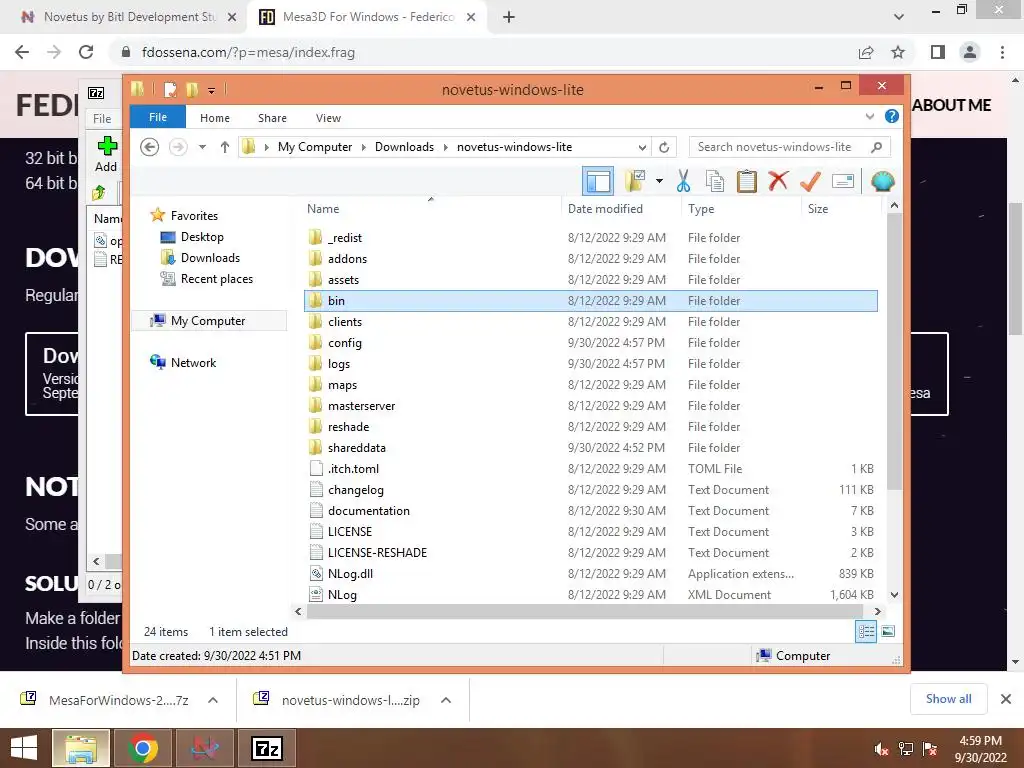Image resolution: width=1024 pixels, height=768 pixels.
Task: Open options arrow for MesaForWindows download
Action: click(212, 700)
